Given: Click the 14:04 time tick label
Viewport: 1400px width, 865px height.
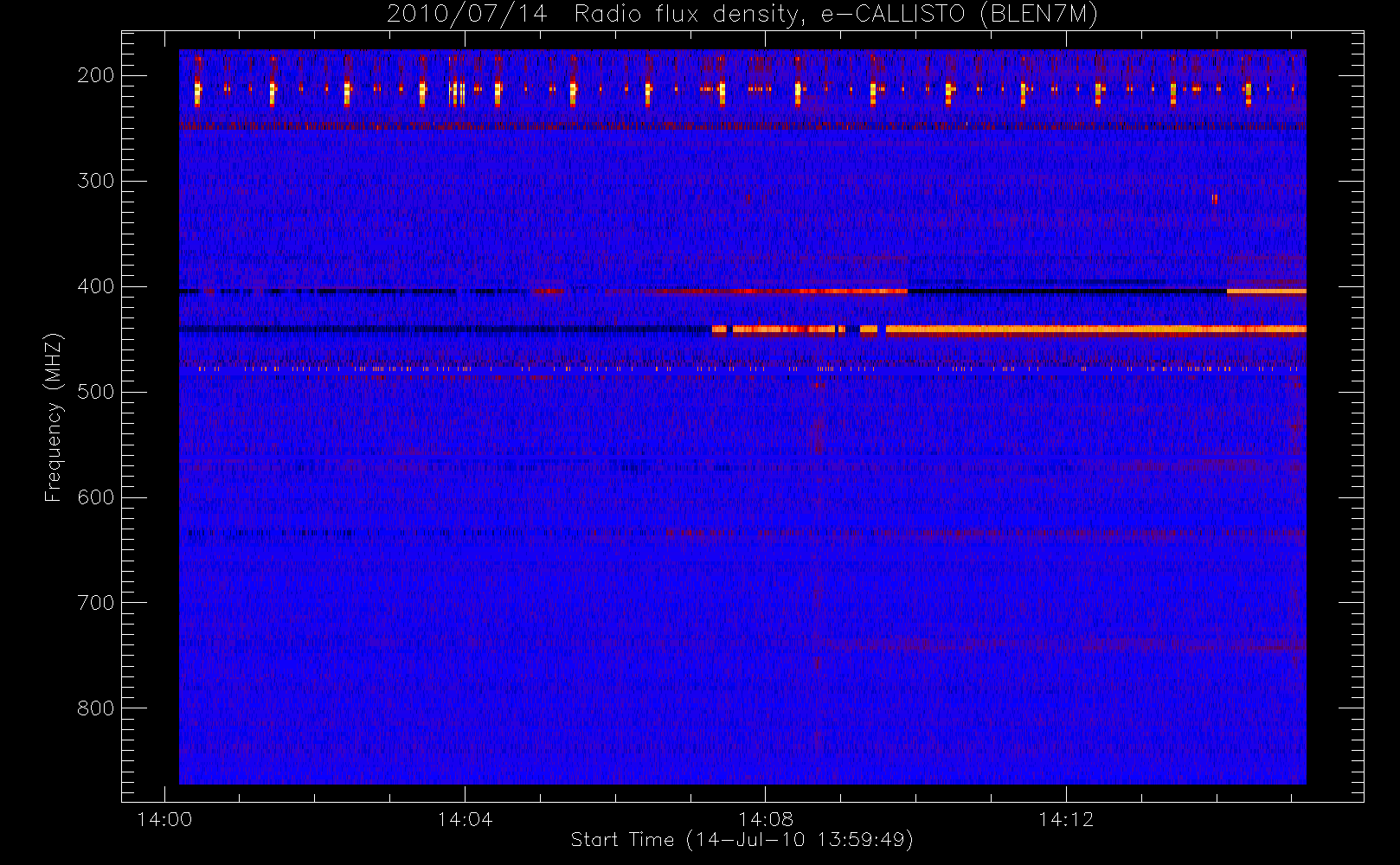Looking at the screenshot, I should 465,819.
